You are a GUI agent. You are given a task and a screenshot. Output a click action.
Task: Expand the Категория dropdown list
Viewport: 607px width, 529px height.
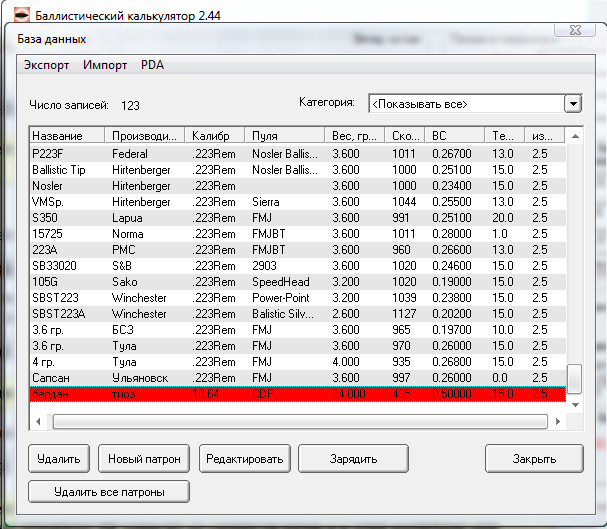(x=572, y=104)
